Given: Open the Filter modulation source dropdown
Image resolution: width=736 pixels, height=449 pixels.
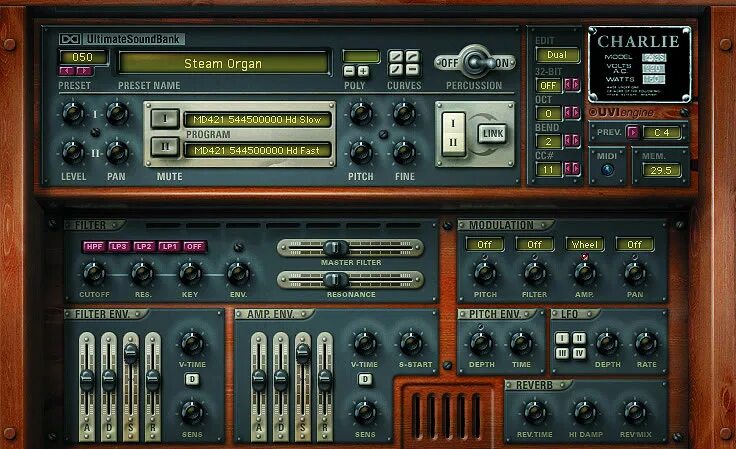Looking at the screenshot, I should [x=535, y=244].
